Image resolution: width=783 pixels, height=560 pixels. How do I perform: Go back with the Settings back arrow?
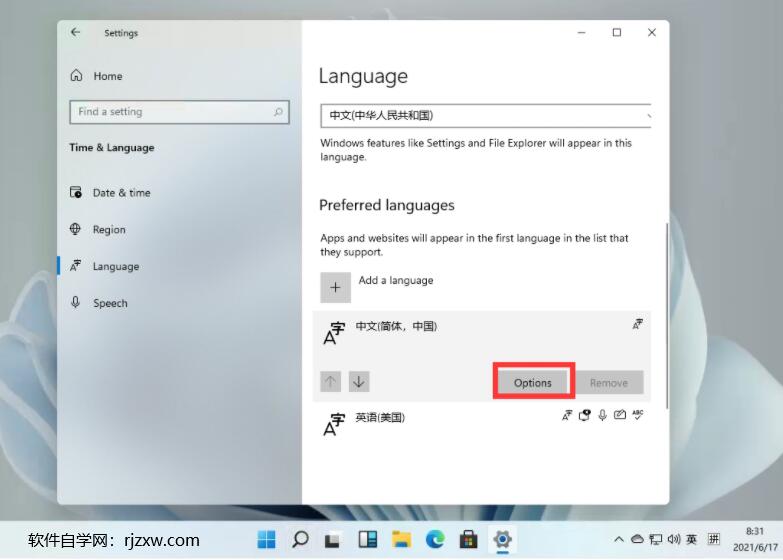click(75, 32)
